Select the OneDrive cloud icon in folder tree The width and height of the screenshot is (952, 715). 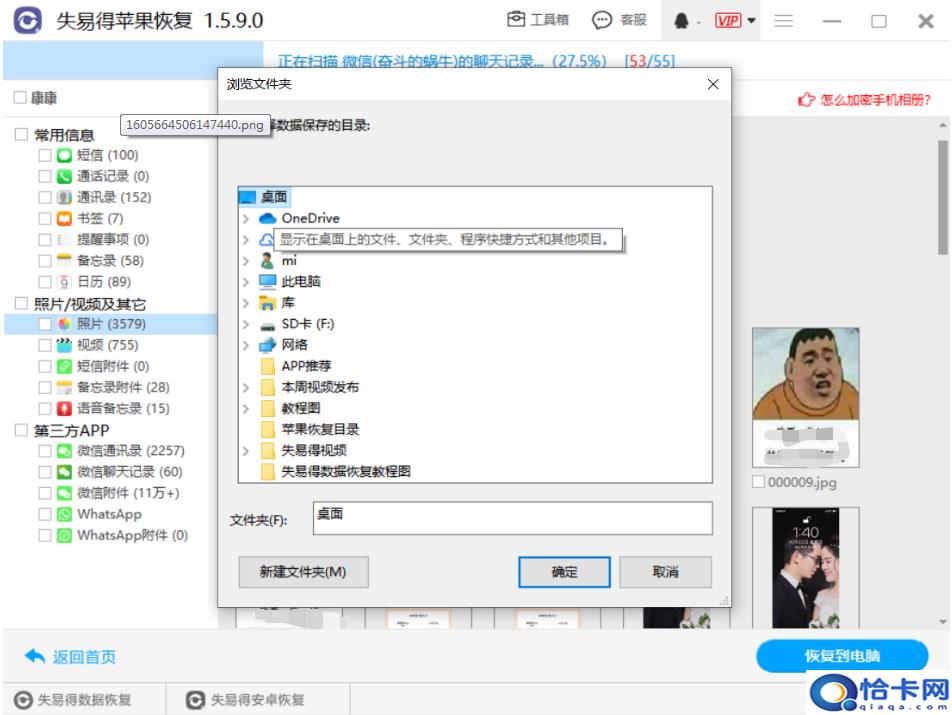[267, 218]
